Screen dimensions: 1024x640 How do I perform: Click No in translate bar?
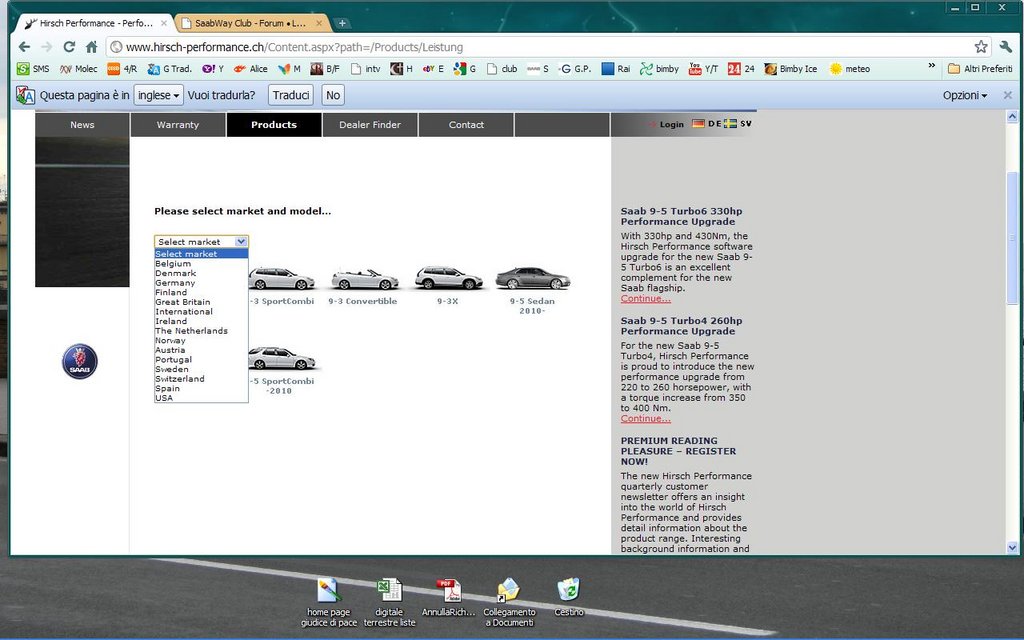[333, 95]
